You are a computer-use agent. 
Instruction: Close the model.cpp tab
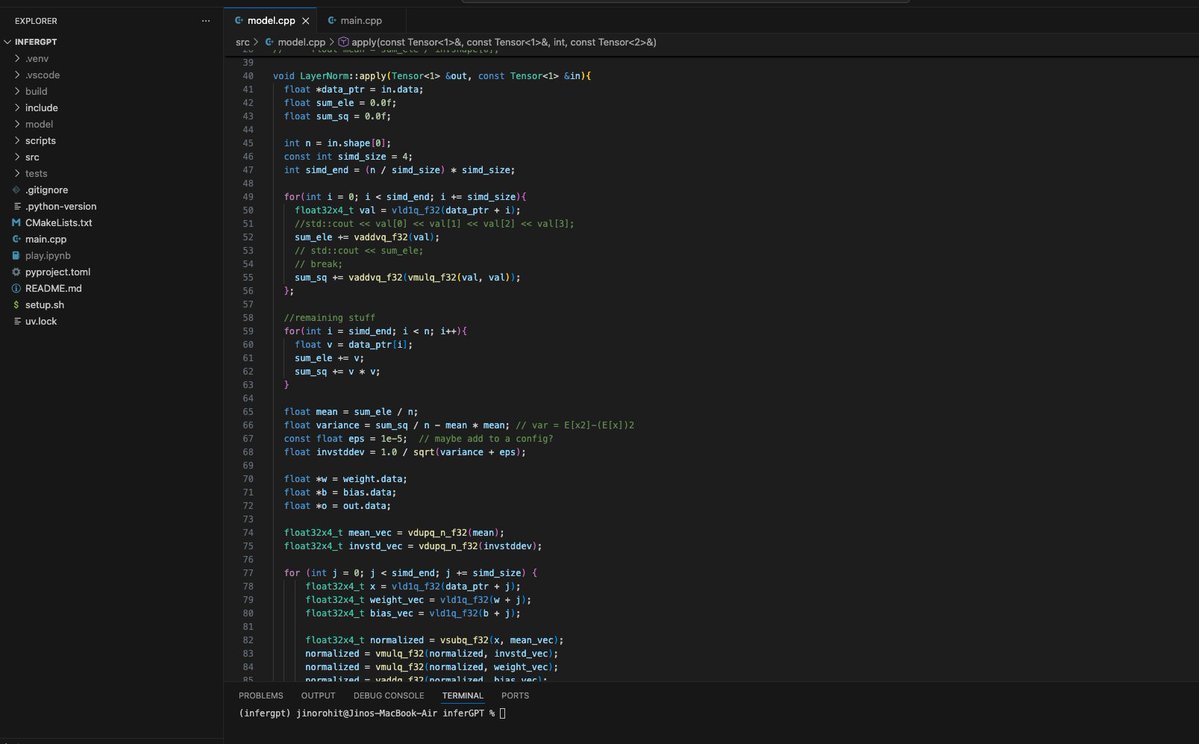pos(305,21)
